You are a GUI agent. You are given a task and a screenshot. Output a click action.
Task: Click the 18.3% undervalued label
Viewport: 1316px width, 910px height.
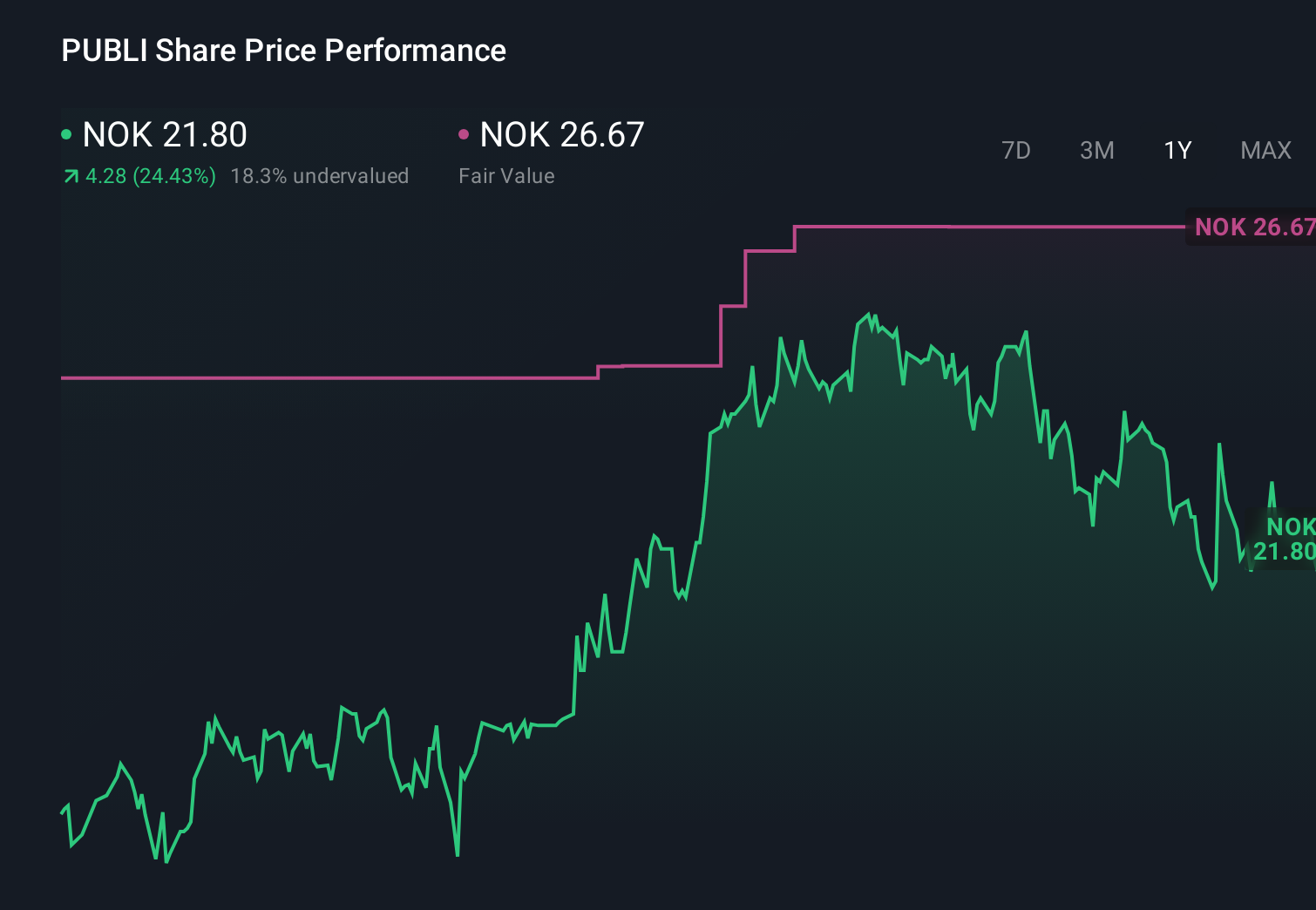pyautogui.click(x=319, y=175)
